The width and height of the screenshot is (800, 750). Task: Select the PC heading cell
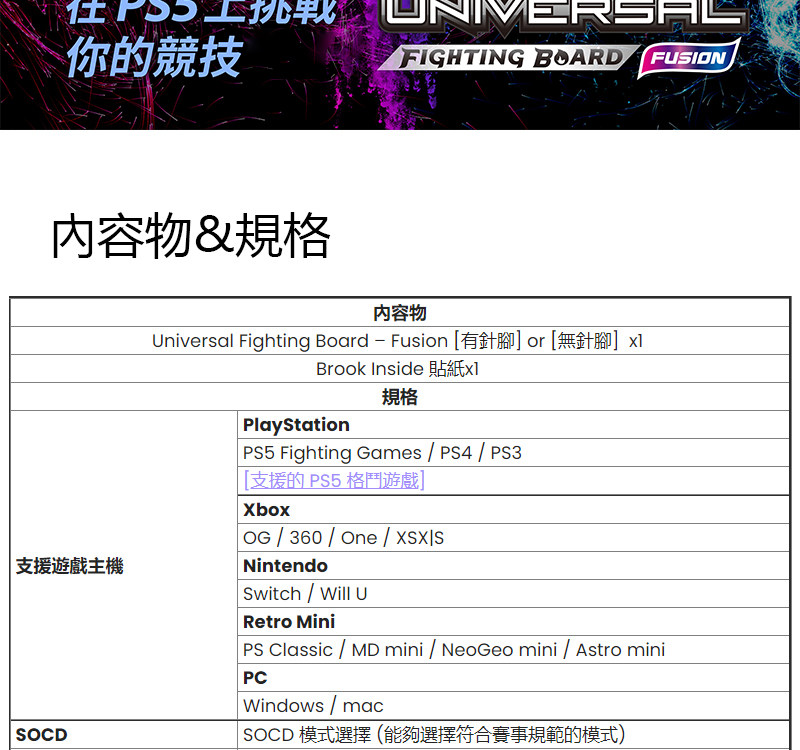(x=513, y=678)
